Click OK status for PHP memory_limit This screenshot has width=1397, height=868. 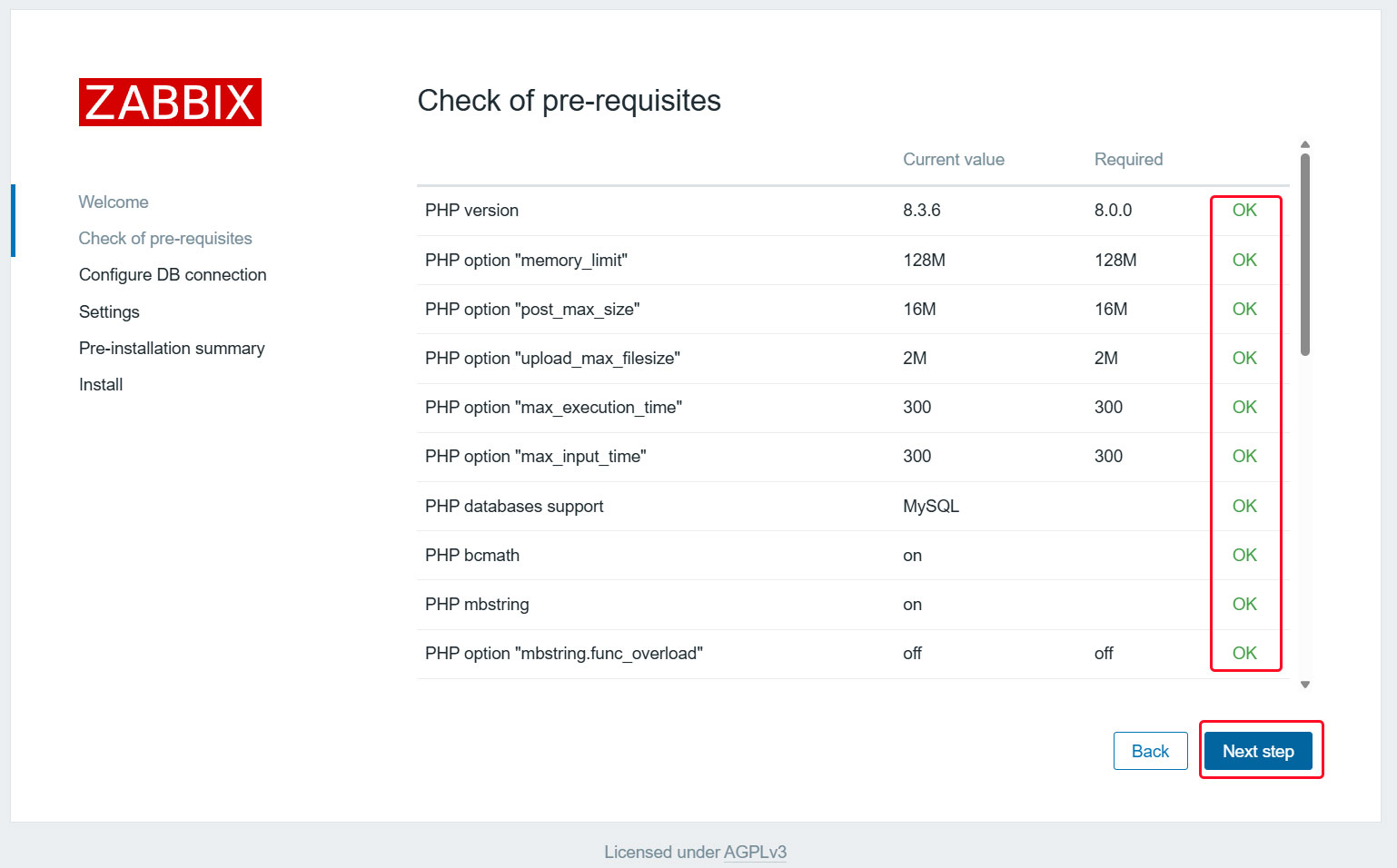(1244, 260)
